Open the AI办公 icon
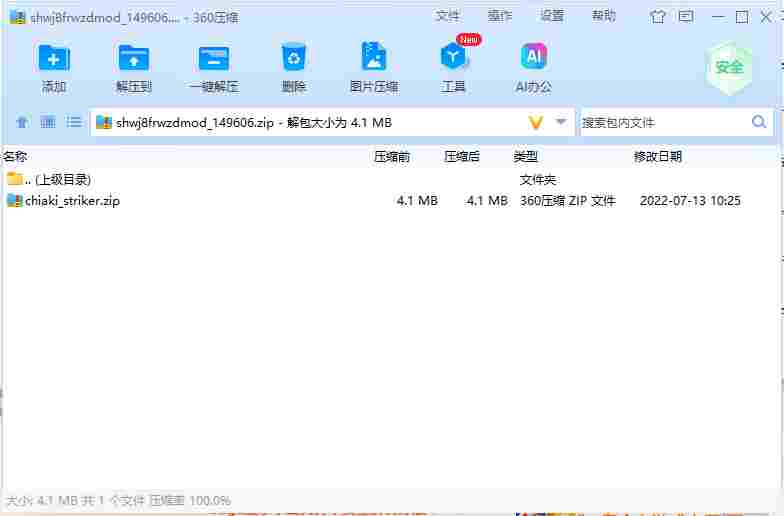784x516 pixels. click(x=534, y=56)
